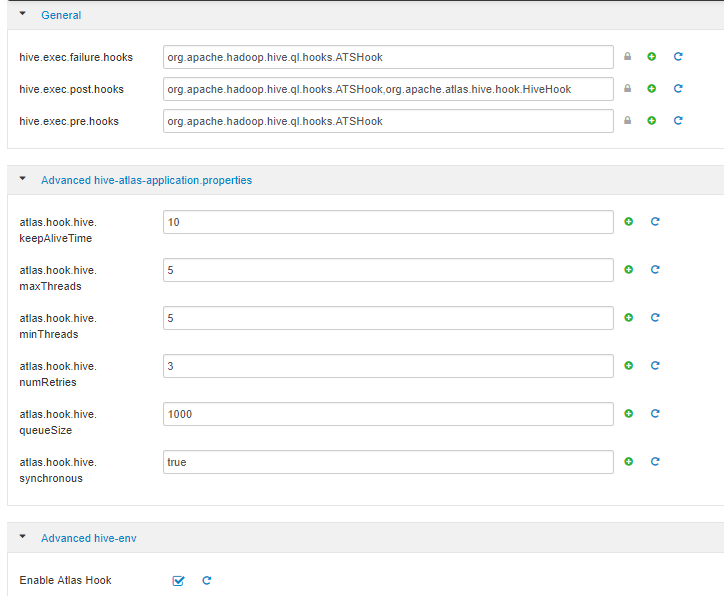Click undo arrow for hive.exec.pre.hooks
The height and width of the screenshot is (596, 724).
[678, 121]
